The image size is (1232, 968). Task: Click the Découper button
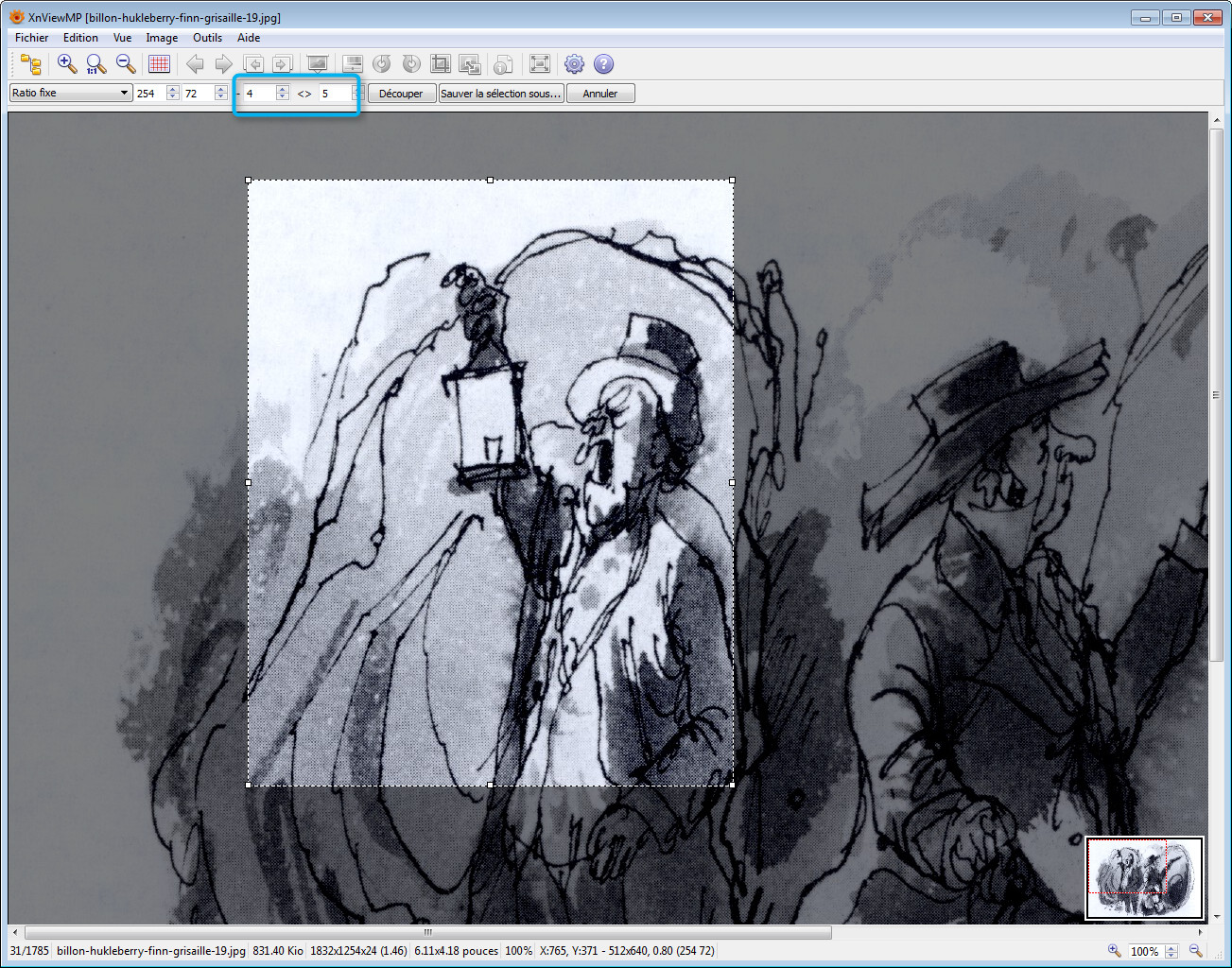(401, 94)
